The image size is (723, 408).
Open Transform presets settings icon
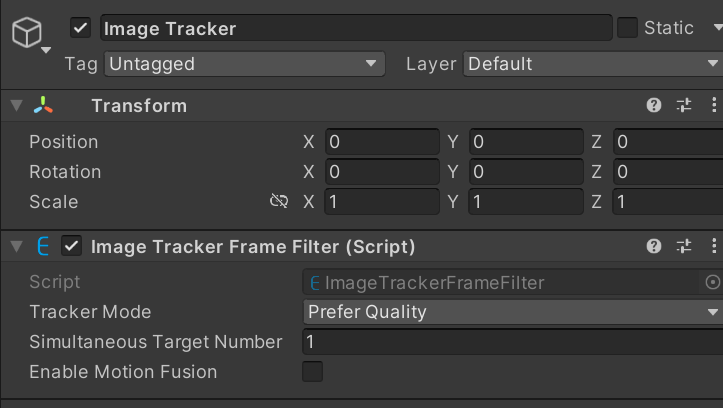coord(684,106)
